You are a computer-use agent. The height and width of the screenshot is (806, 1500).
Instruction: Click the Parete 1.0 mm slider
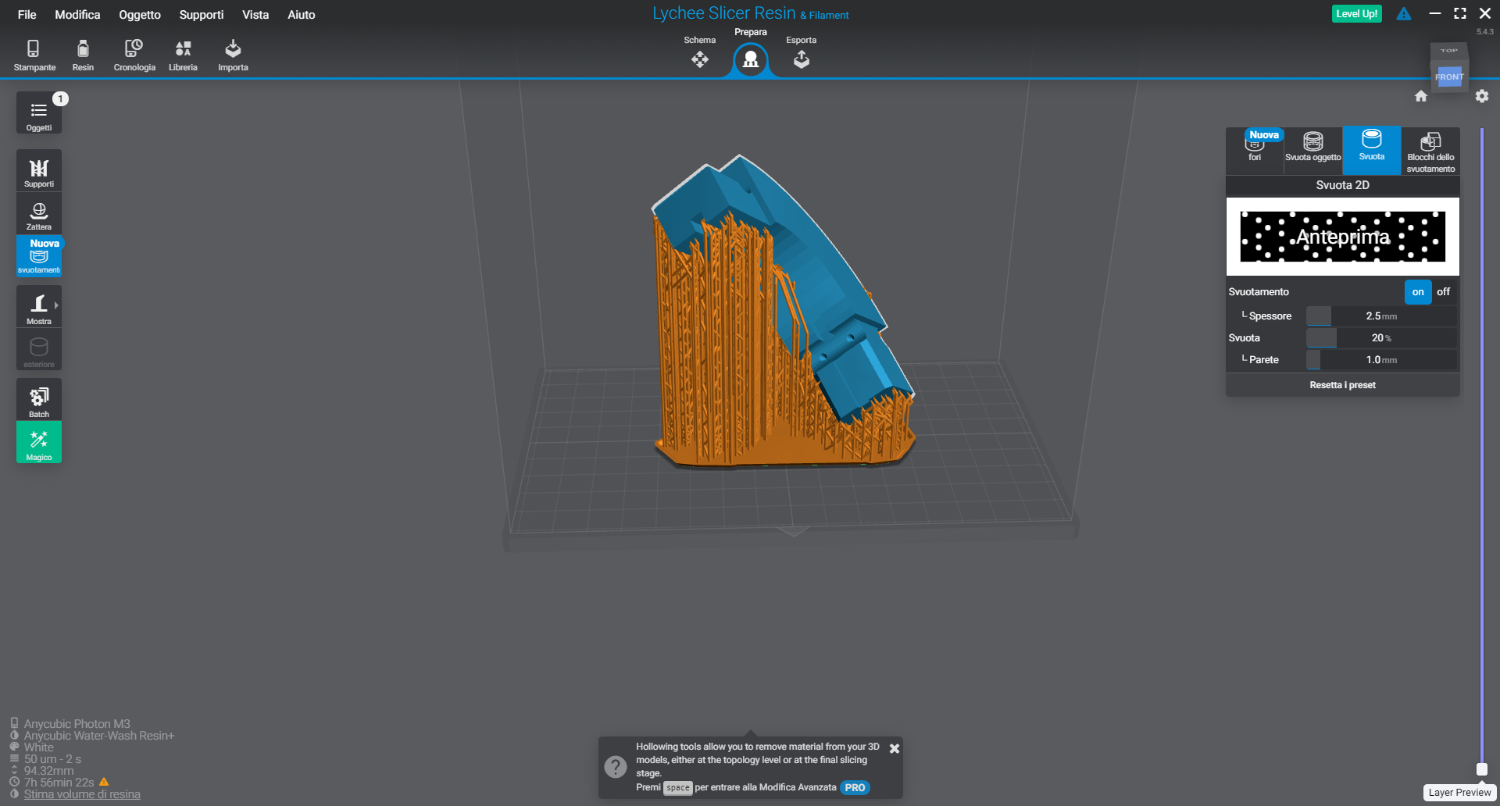[x=1380, y=360]
